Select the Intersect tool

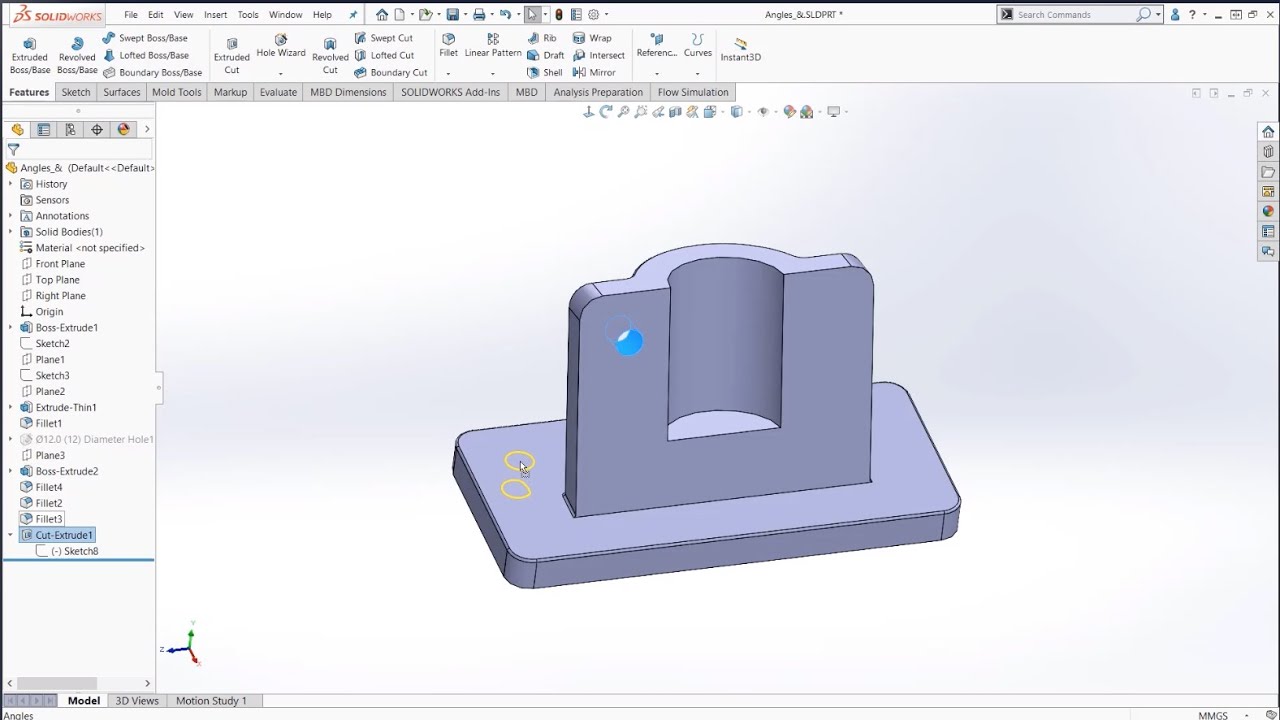[x=598, y=55]
